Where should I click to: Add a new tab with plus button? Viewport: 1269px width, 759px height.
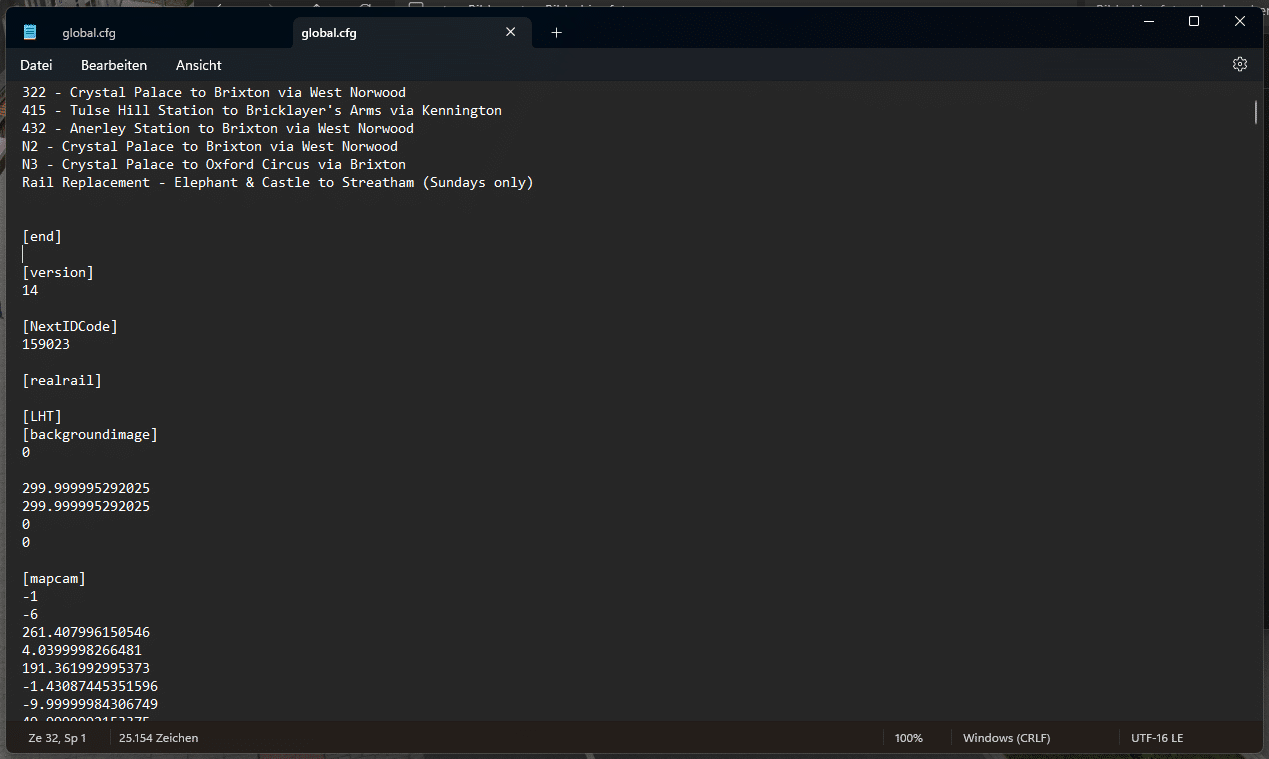tap(557, 33)
